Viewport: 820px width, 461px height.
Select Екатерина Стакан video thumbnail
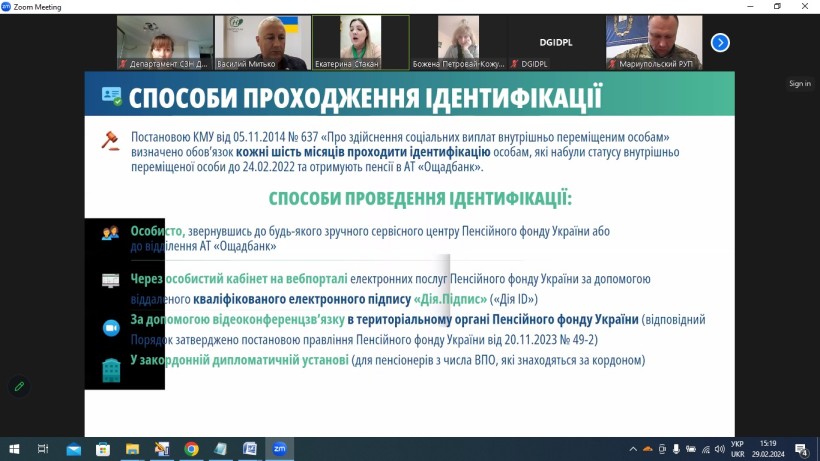coord(361,42)
